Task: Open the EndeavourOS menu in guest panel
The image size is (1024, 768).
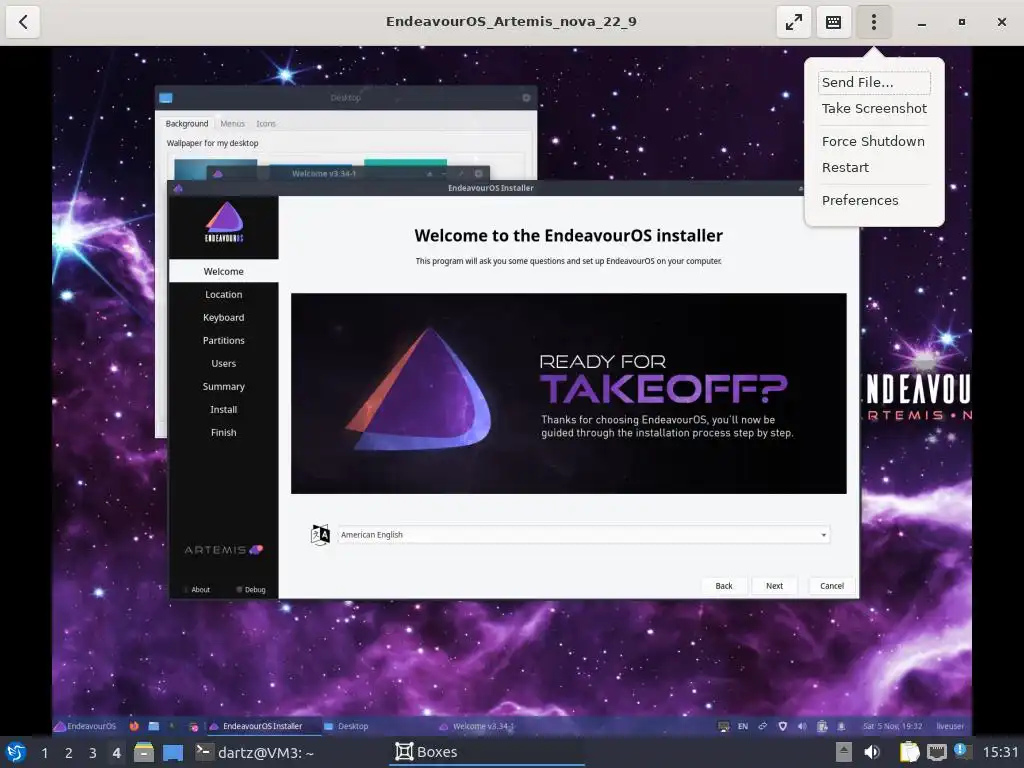Action: [85, 726]
